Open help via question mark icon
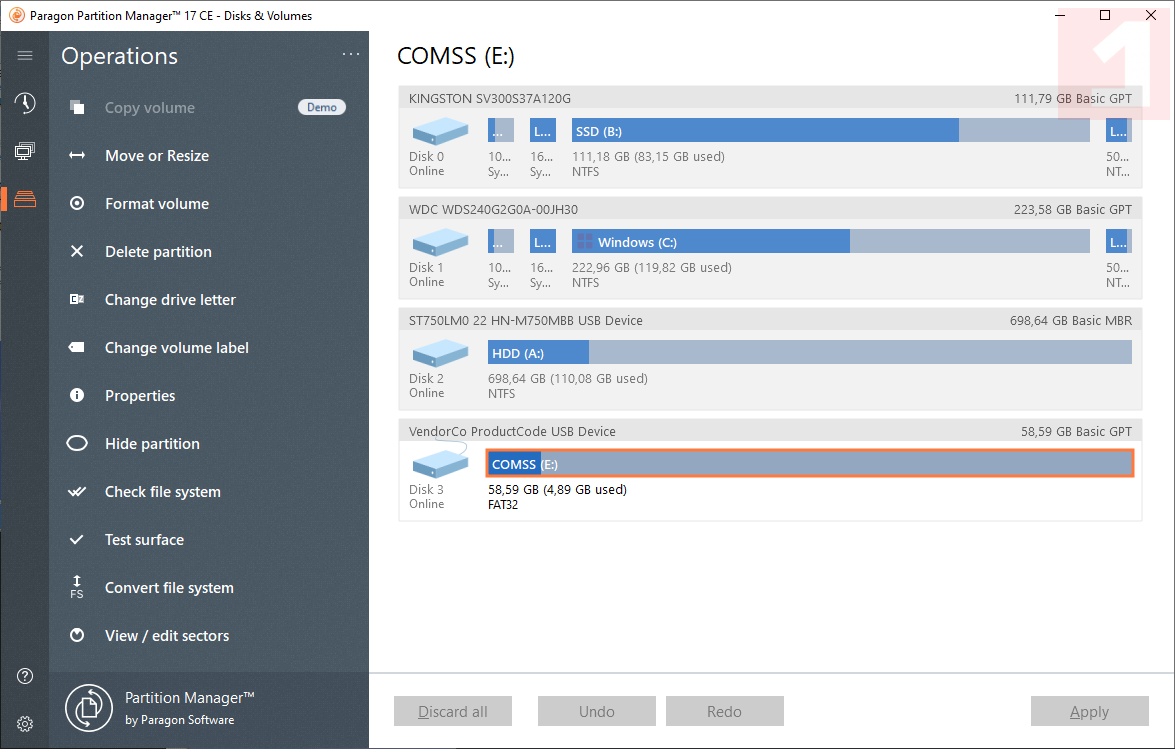This screenshot has width=1175, height=749. pos(25,676)
